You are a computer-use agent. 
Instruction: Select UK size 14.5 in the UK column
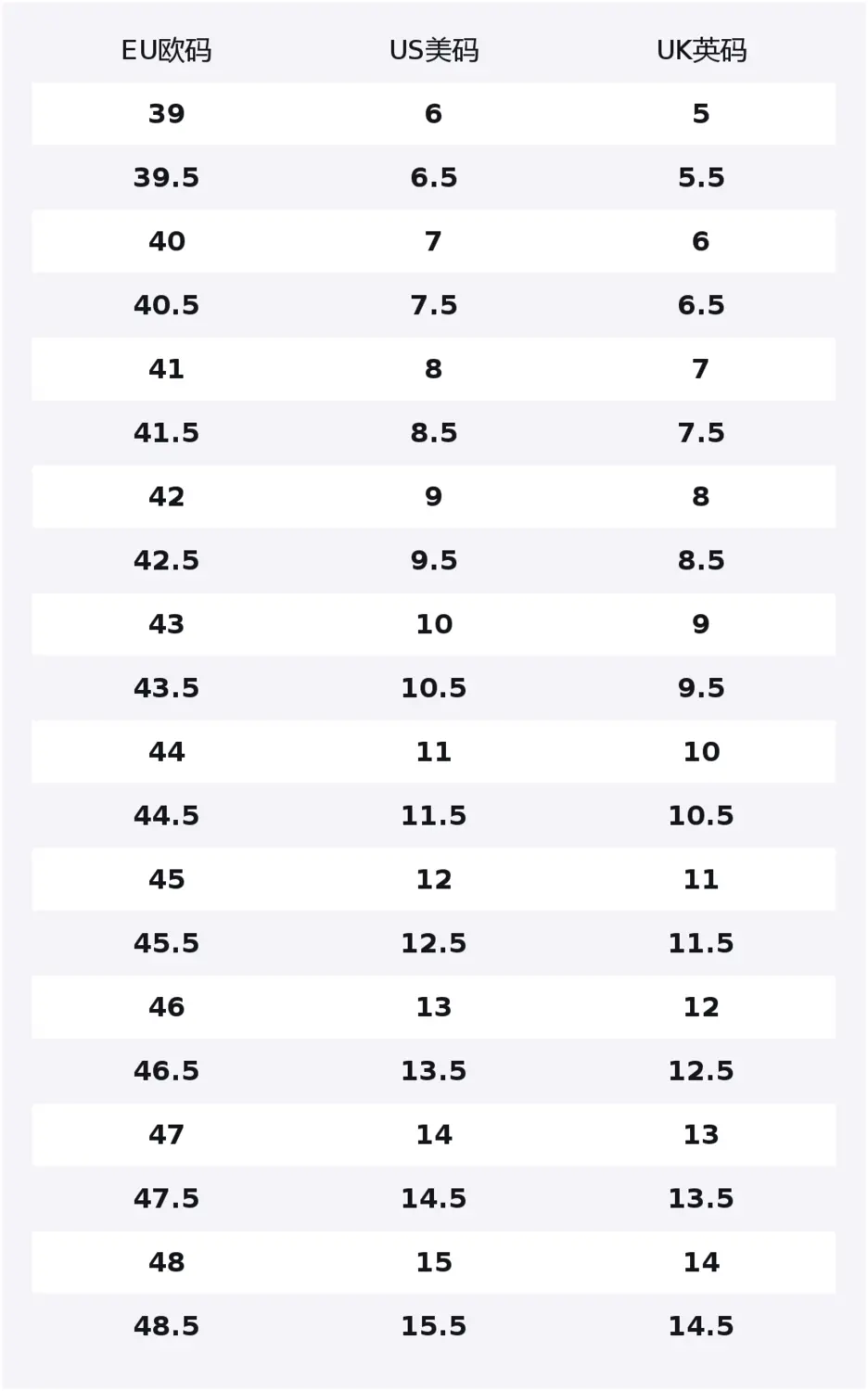701,1326
